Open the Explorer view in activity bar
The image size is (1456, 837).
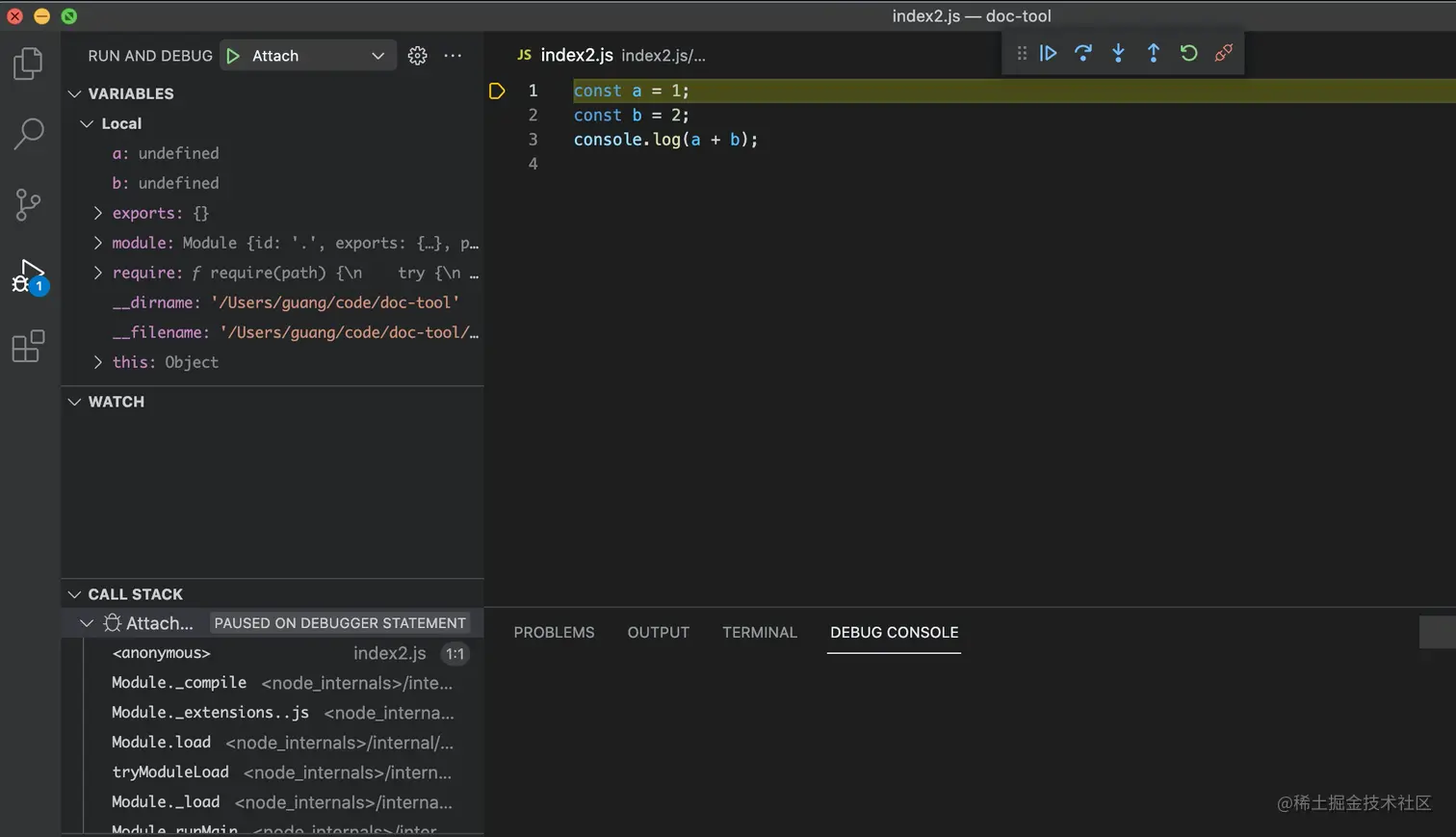click(x=28, y=64)
